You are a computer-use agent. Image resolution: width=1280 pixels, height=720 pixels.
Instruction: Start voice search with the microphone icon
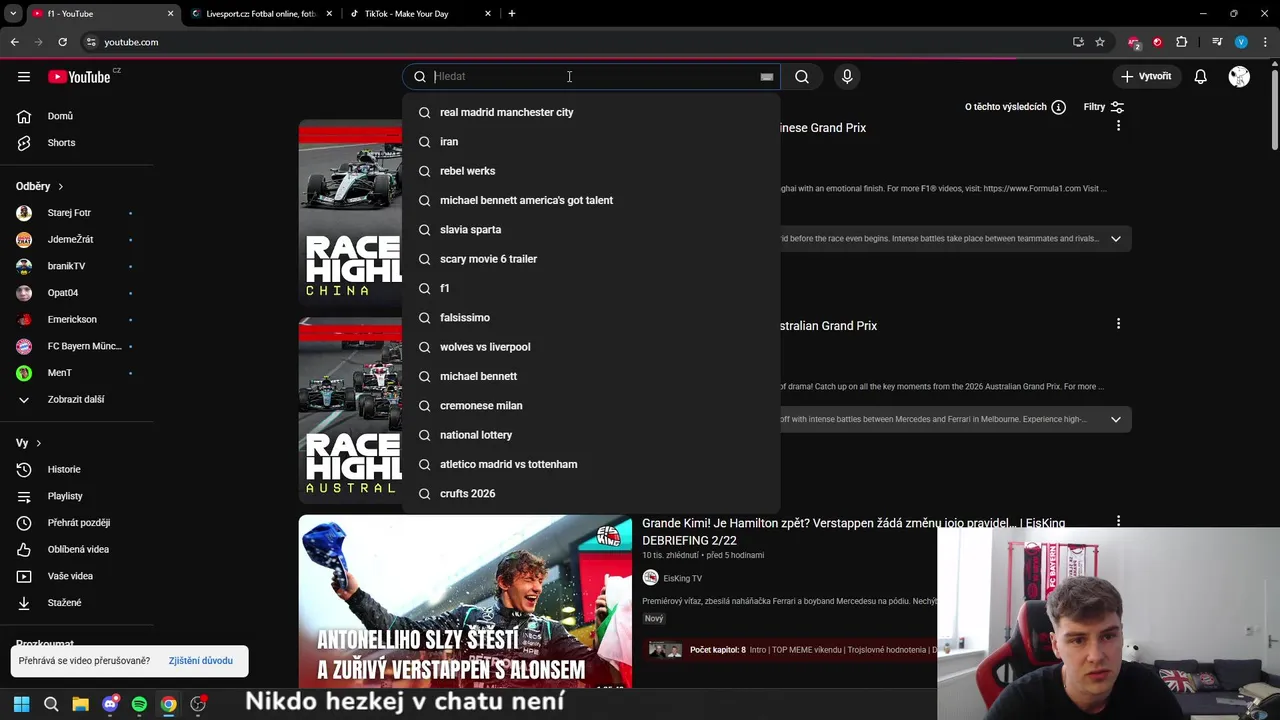pyautogui.click(x=847, y=77)
